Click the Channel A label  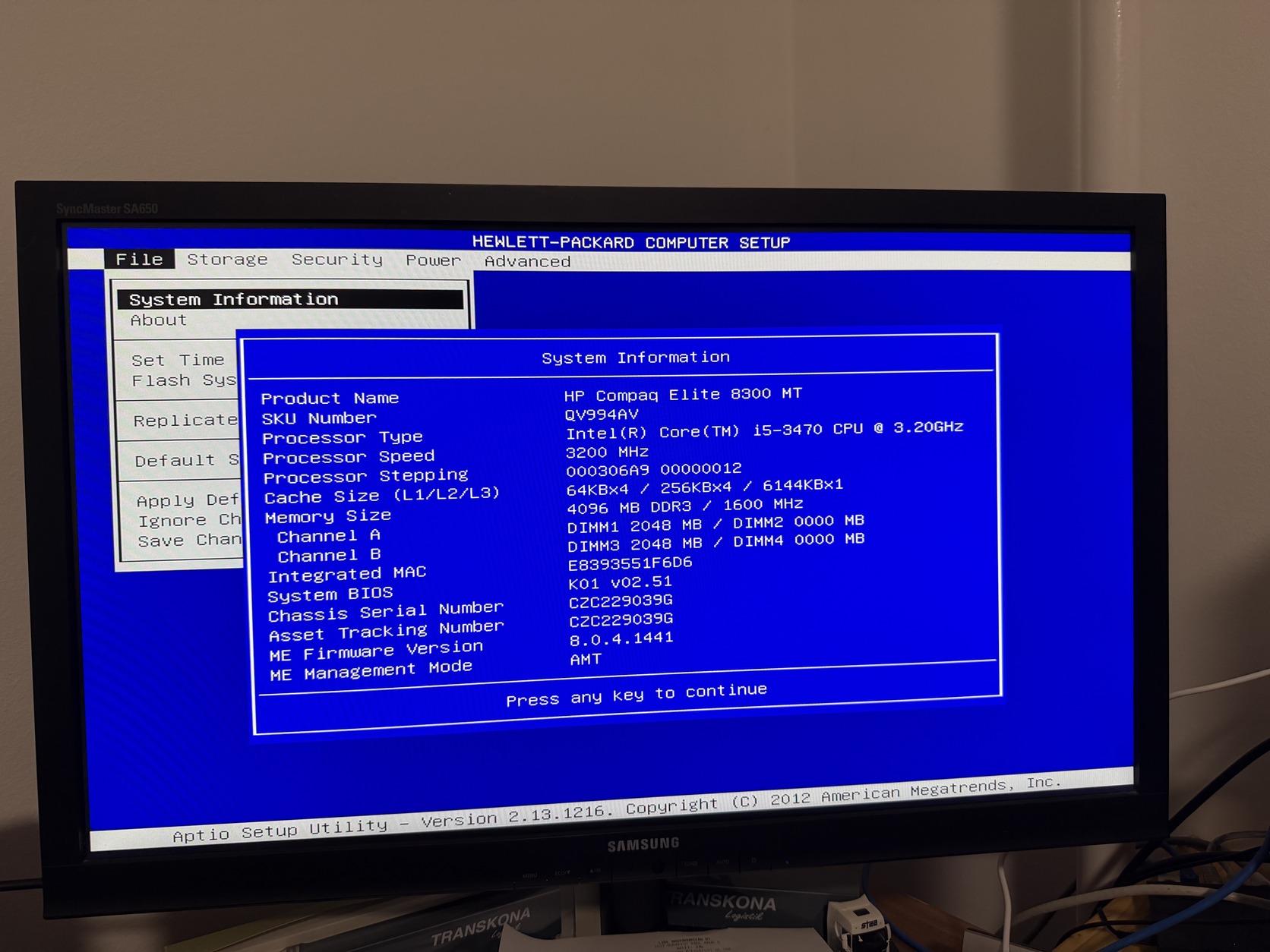coord(329,536)
